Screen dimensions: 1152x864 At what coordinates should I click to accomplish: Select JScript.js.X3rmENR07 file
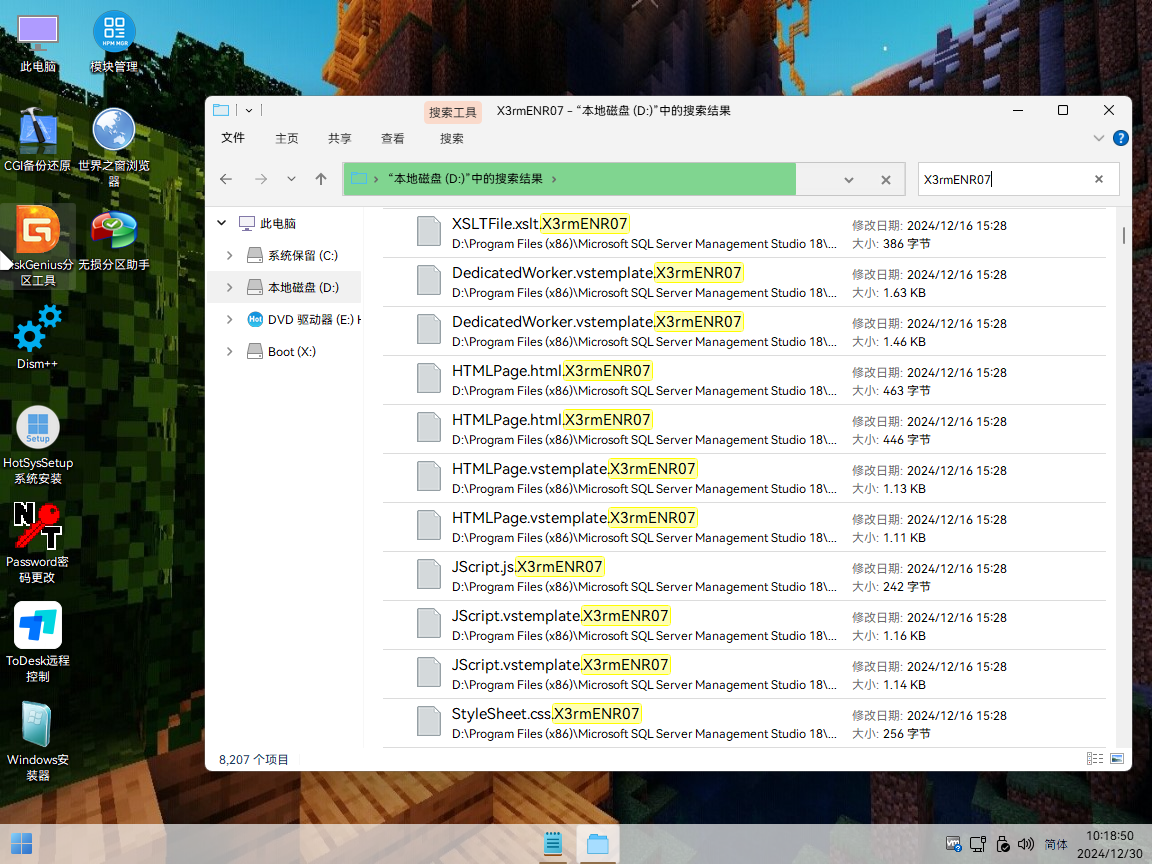pos(744,577)
